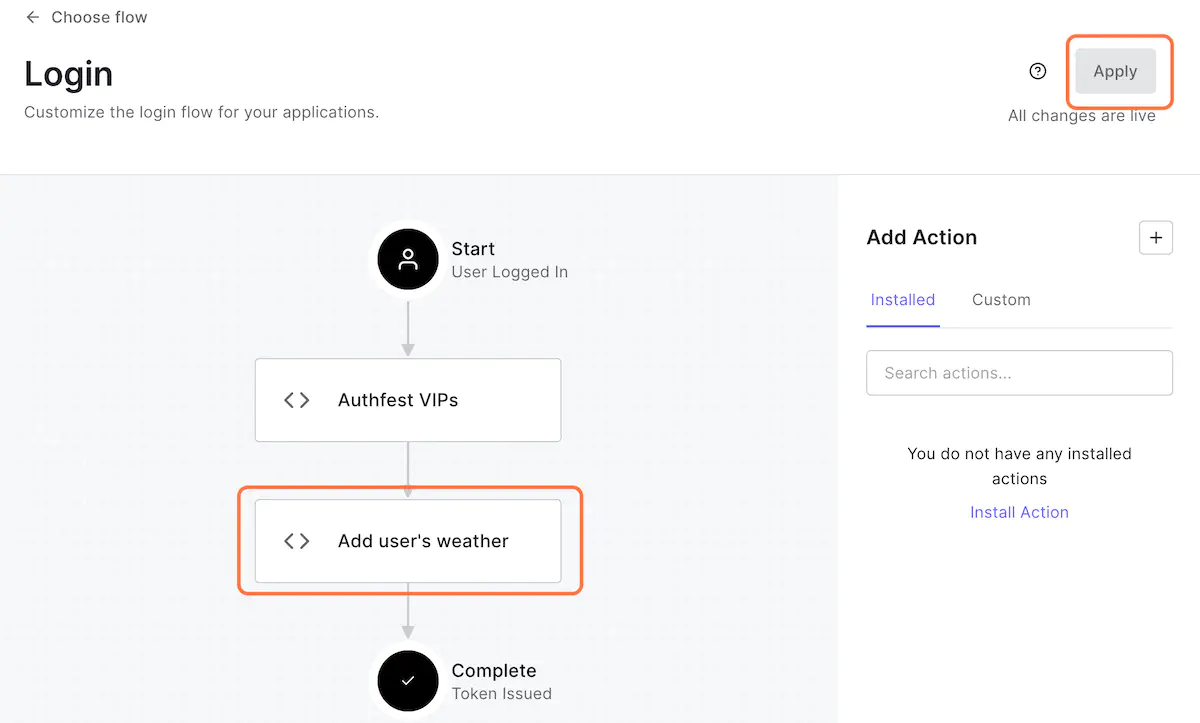Go back via Choose flow link
The height and width of the screenshot is (723, 1200).
click(99, 17)
